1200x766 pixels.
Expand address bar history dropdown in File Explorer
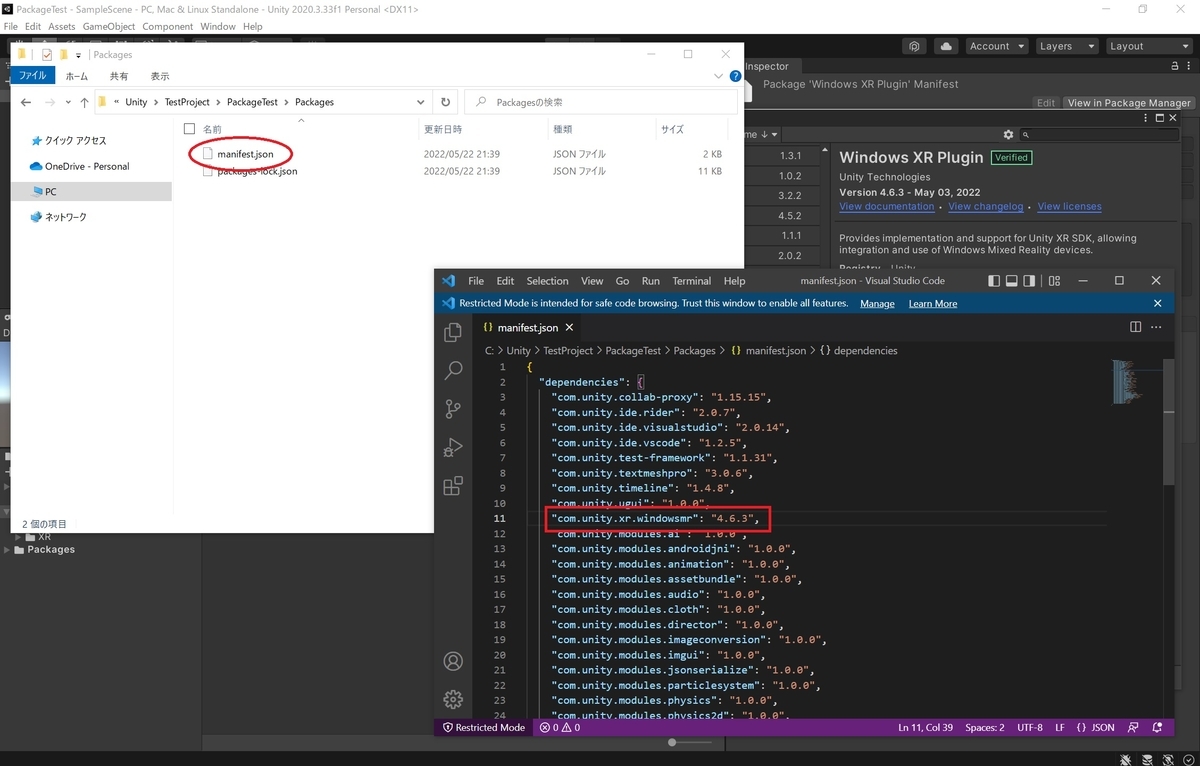coord(421,102)
